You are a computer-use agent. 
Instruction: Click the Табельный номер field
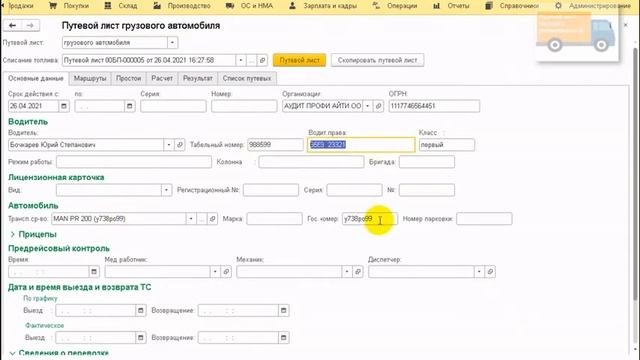[x=276, y=145]
